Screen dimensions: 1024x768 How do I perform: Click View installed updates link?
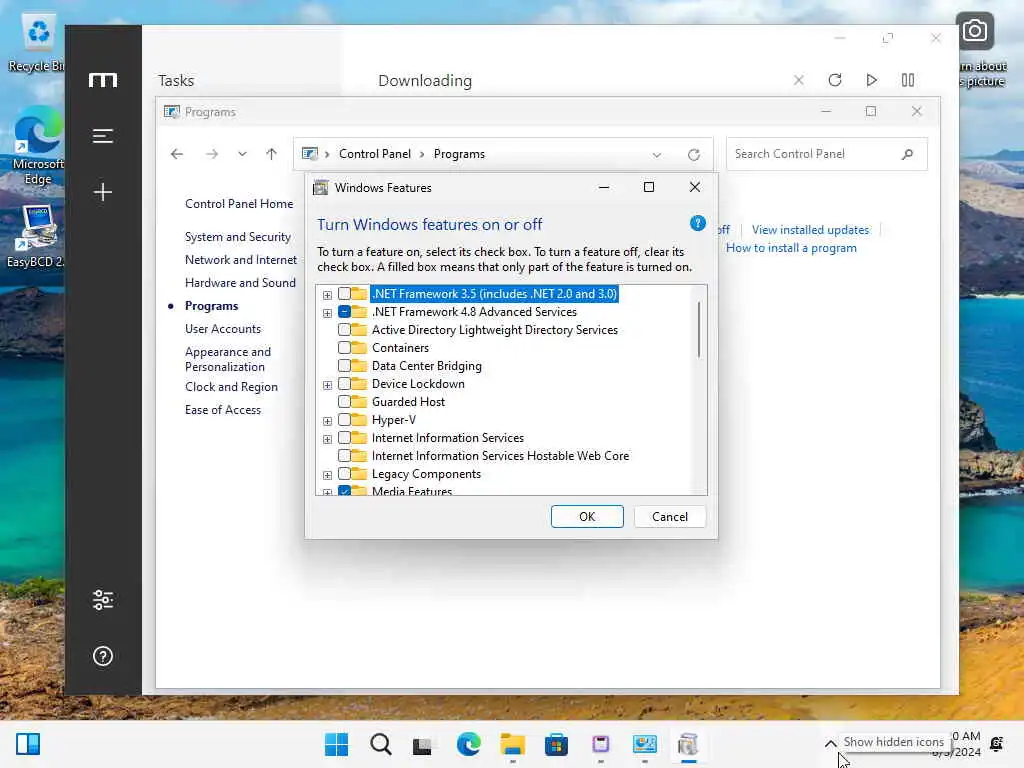[810, 230]
